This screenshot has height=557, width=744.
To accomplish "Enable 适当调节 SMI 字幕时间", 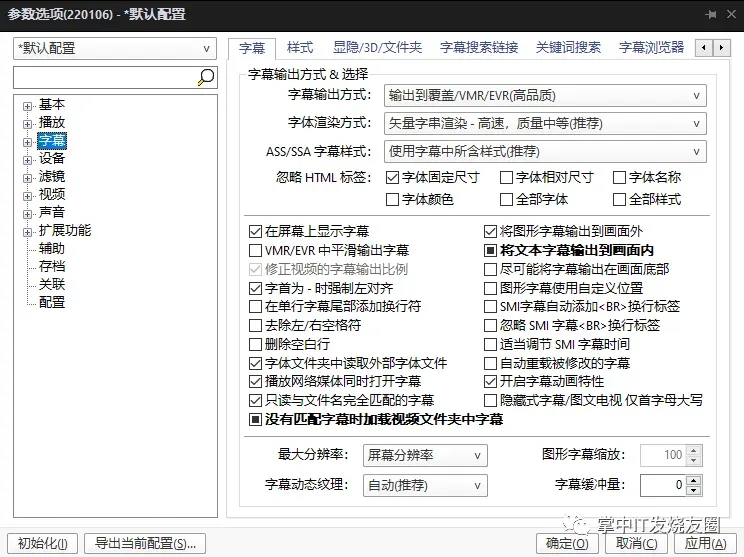I will click(490, 344).
